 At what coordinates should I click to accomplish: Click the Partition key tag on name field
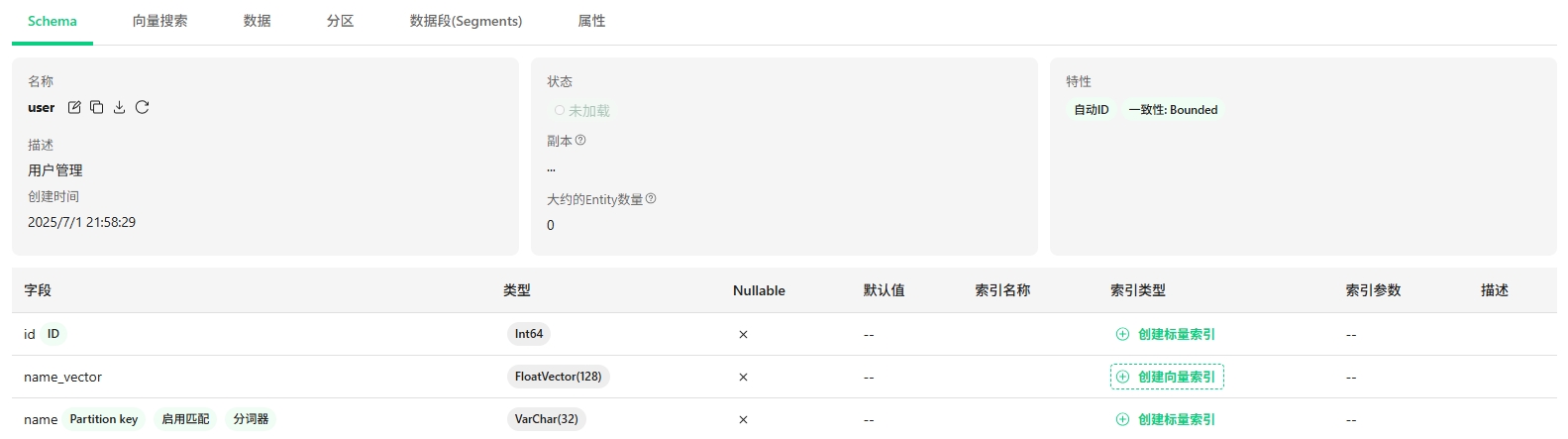[103, 419]
